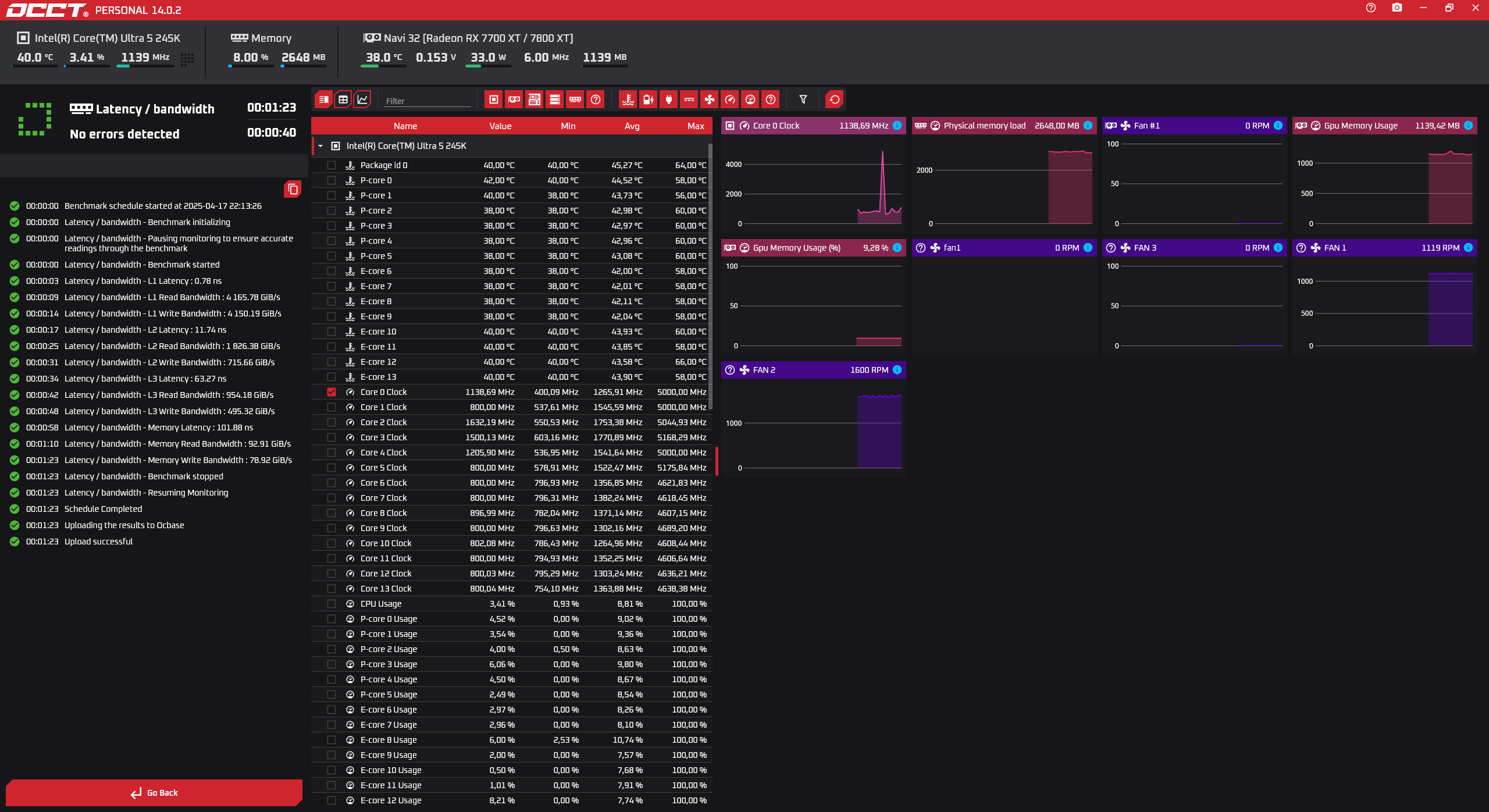Click the Filter text field
1489x812 pixels.
[x=427, y=101]
